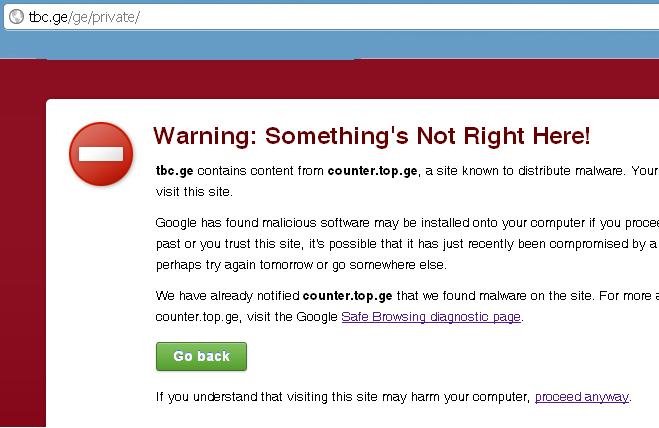Click the dark red page background
The image size is (659, 428).
22,250
